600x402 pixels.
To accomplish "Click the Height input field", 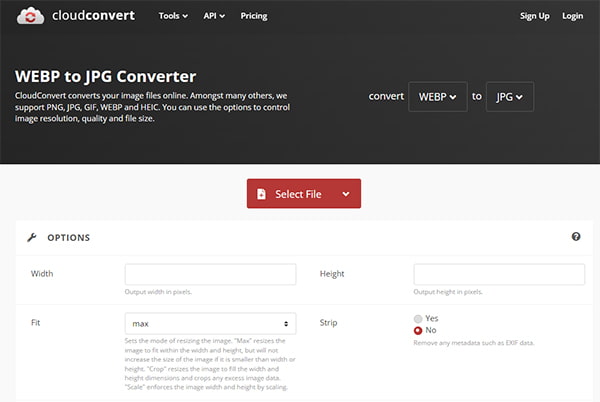I will coord(499,274).
